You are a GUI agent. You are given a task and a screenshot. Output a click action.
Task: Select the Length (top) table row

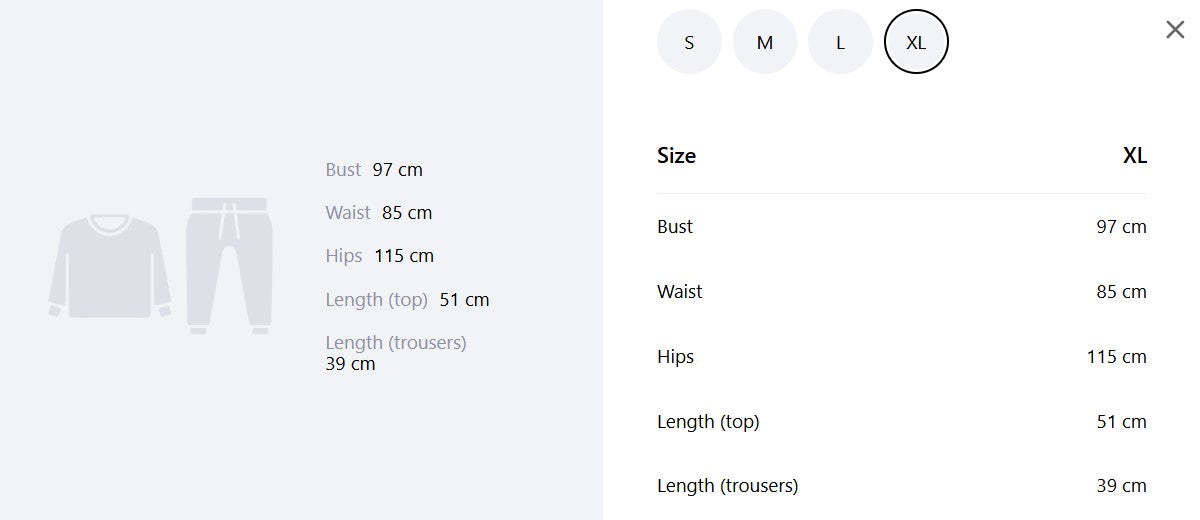point(902,422)
